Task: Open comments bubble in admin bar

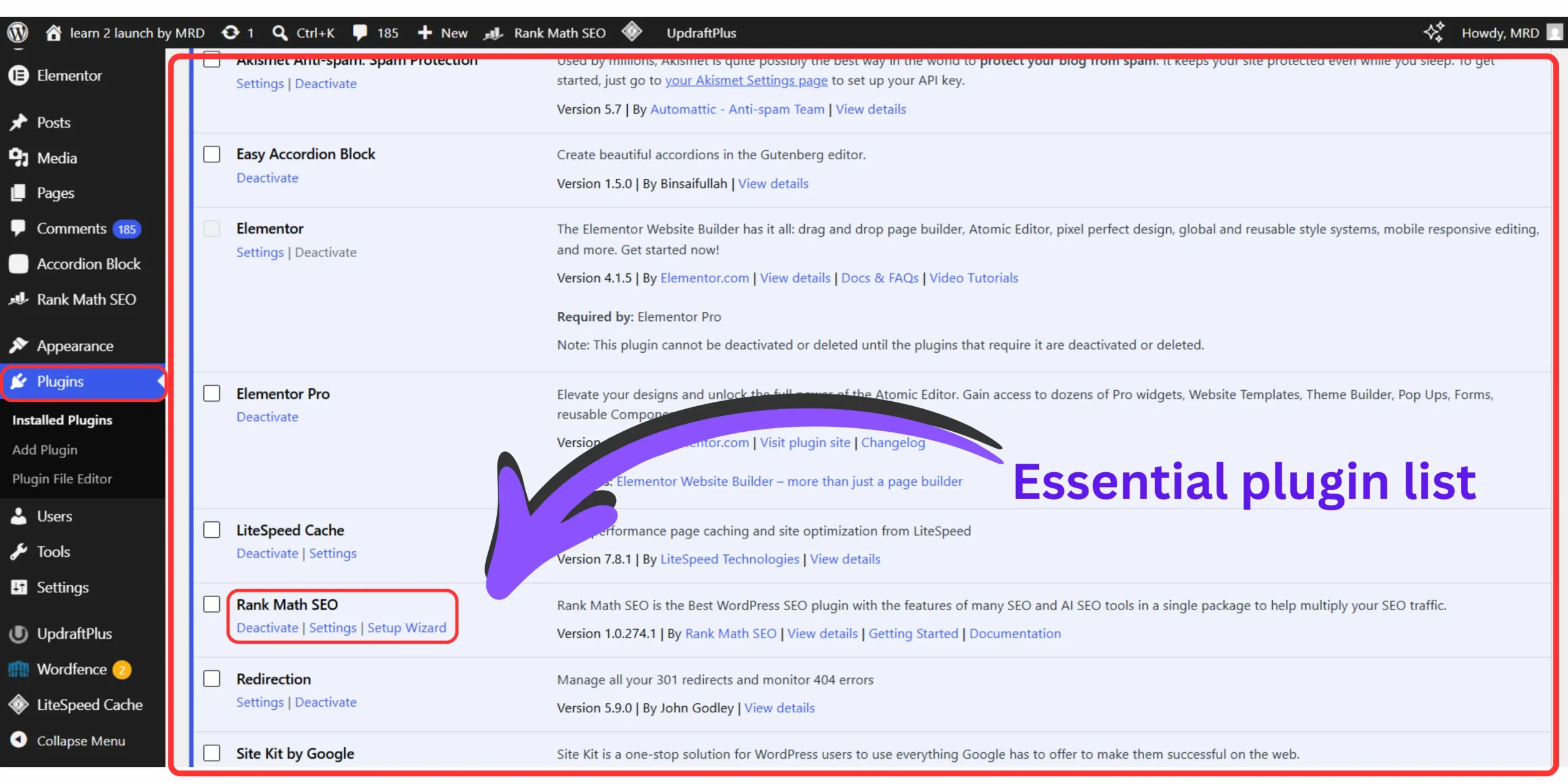Action: (x=360, y=33)
